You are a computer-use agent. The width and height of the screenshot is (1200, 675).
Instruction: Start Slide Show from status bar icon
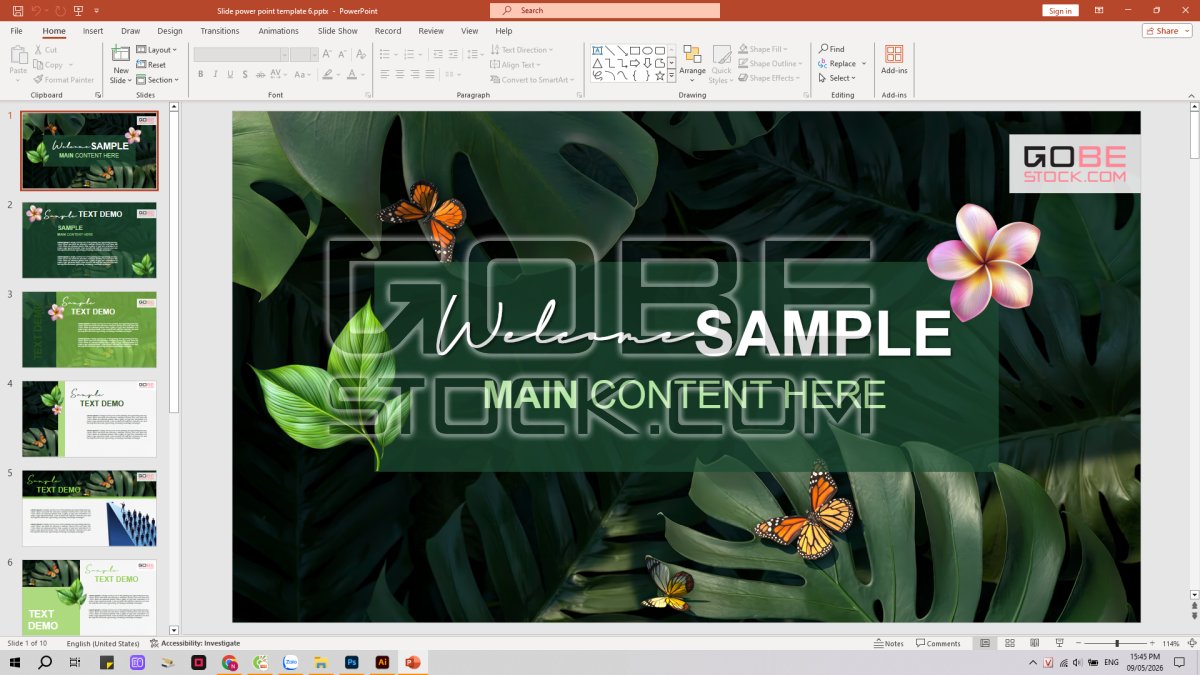[1060, 643]
